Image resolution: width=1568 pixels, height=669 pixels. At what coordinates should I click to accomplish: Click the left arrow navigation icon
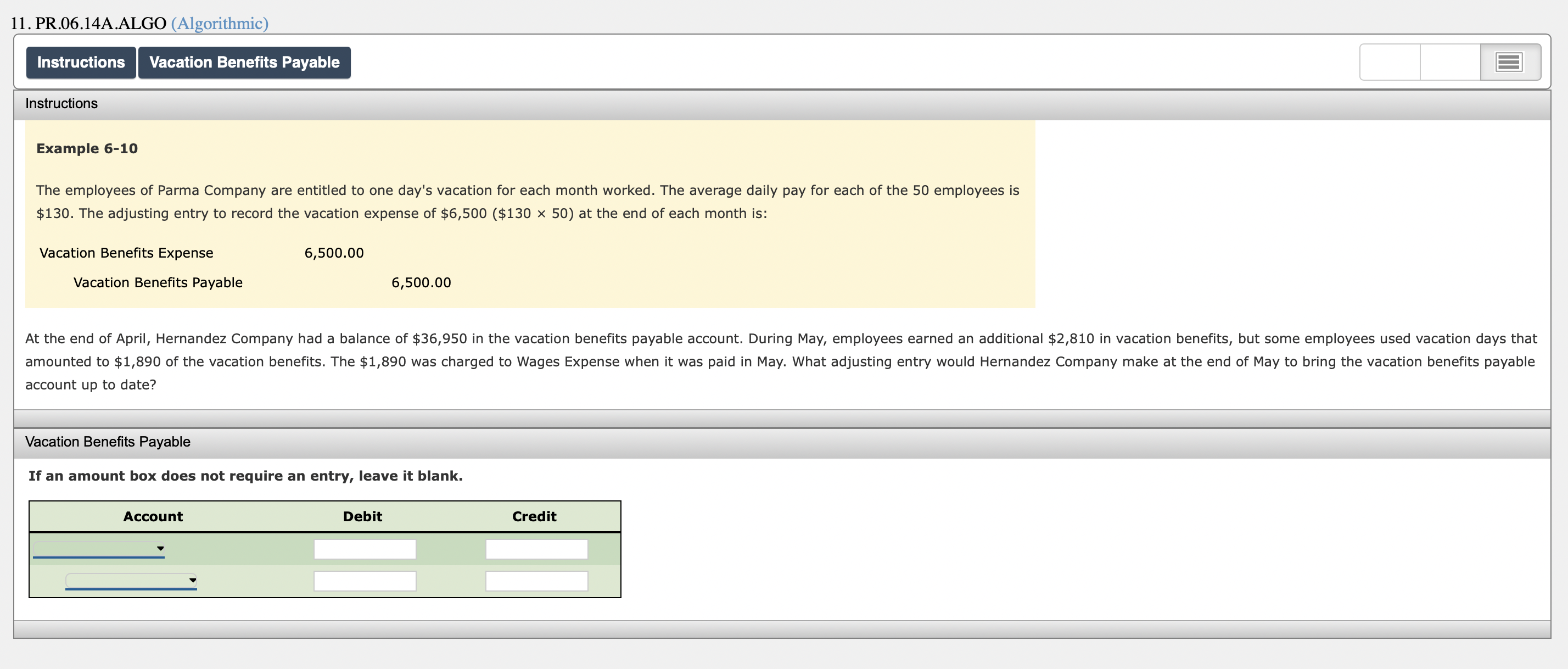pos(1398,62)
